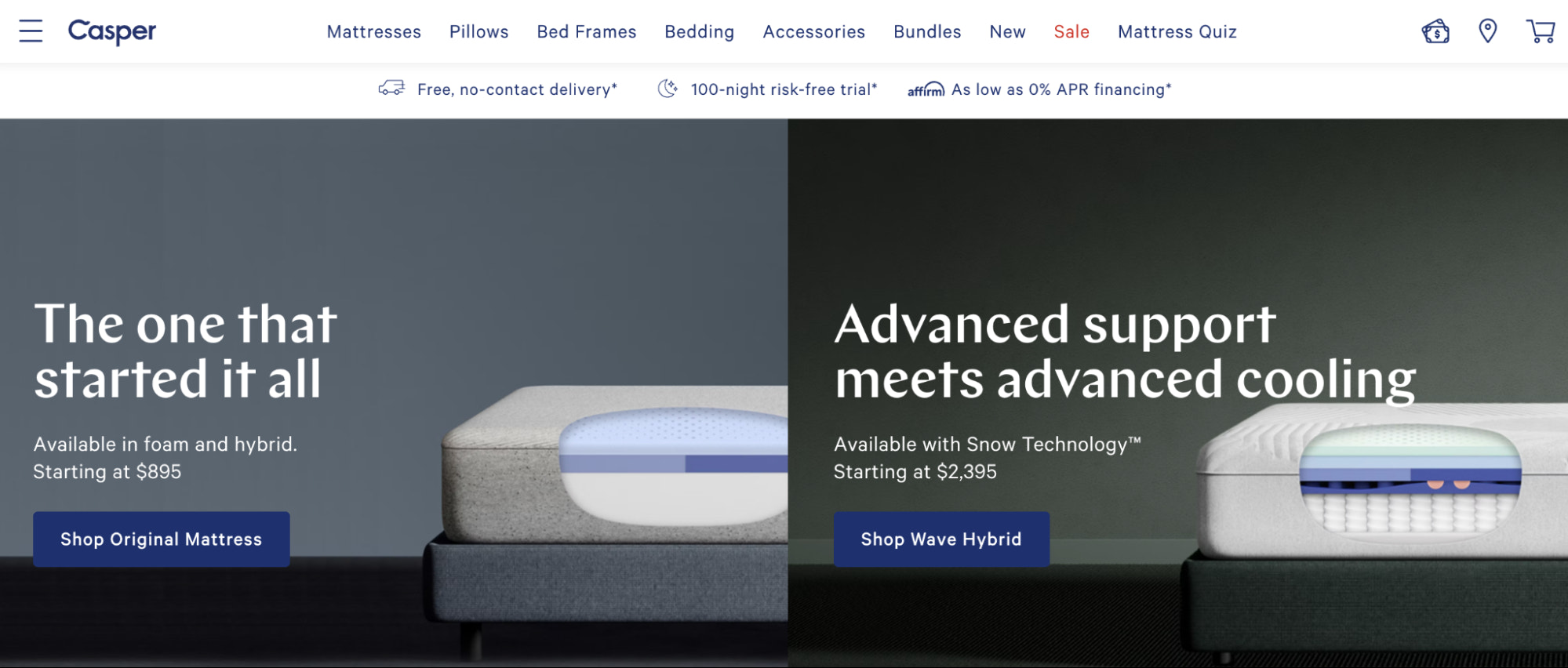Click the delivery truck icon
Screen dimensions: 1568x668
[x=391, y=89]
